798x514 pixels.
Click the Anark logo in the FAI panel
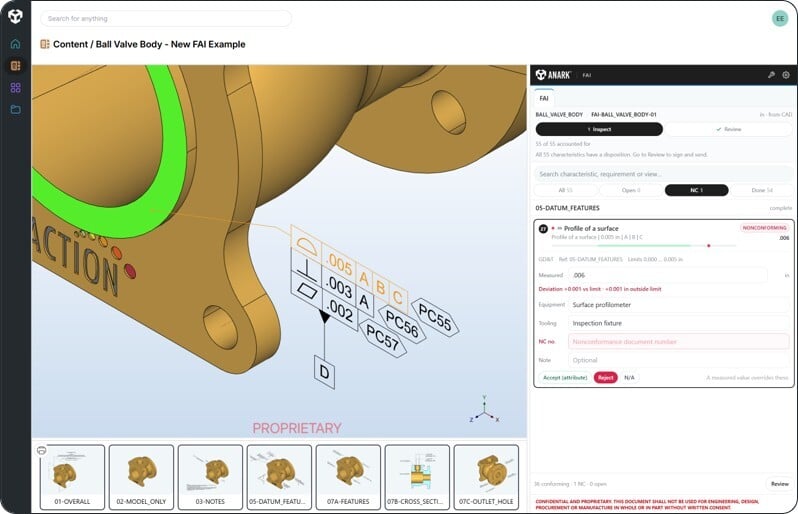click(553, 75)
